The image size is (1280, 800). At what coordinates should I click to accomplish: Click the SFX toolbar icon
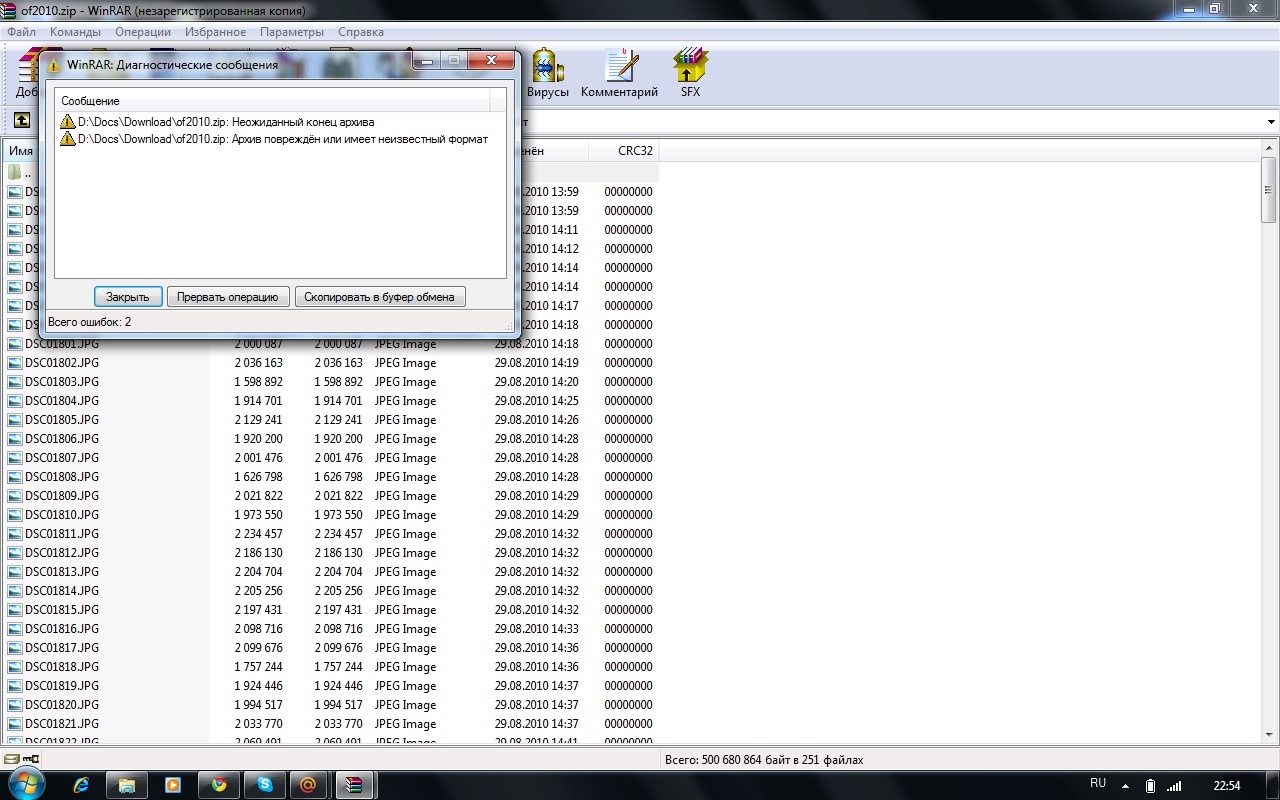click(690, 73)
